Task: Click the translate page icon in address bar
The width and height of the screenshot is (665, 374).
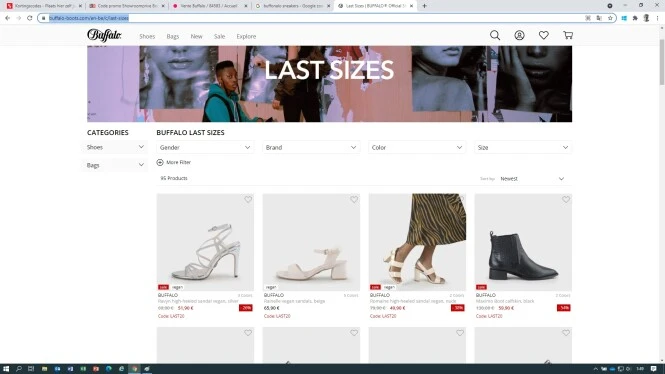Action: click(599, 18)
